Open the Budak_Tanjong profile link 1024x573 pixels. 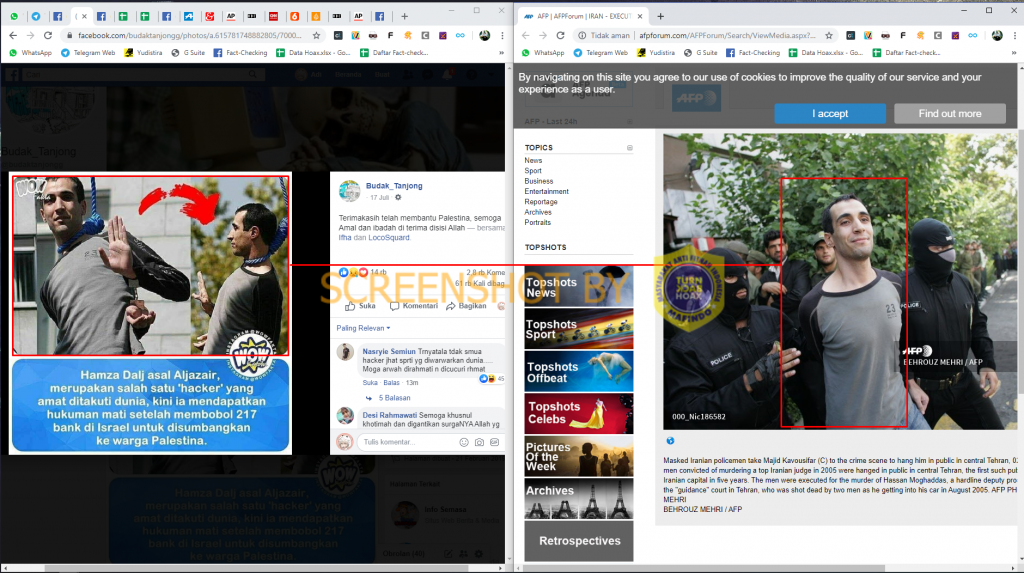pos(394,186)
